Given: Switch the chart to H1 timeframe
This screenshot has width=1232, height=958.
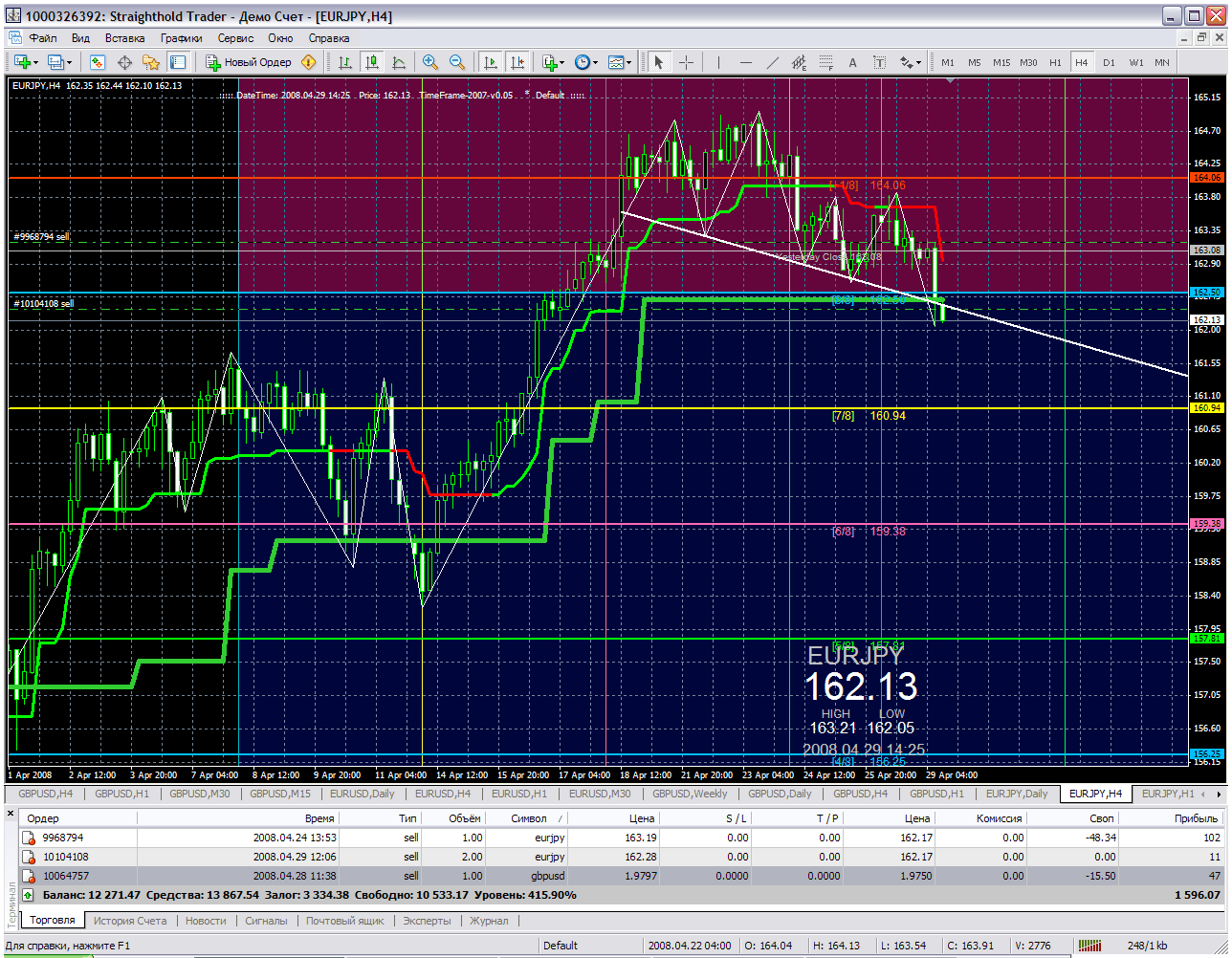Looking at the screenshot, I should (1055, 62).
